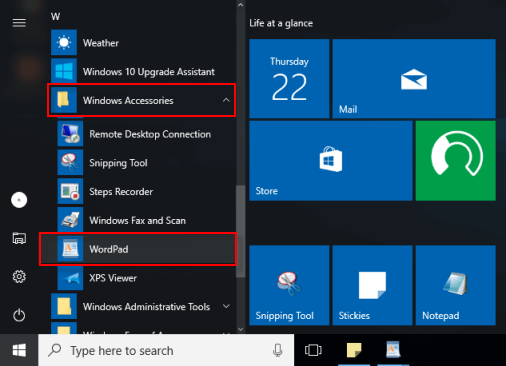
Task: Collapse Windows Accessories with its chevron
Action: [226, 100]
